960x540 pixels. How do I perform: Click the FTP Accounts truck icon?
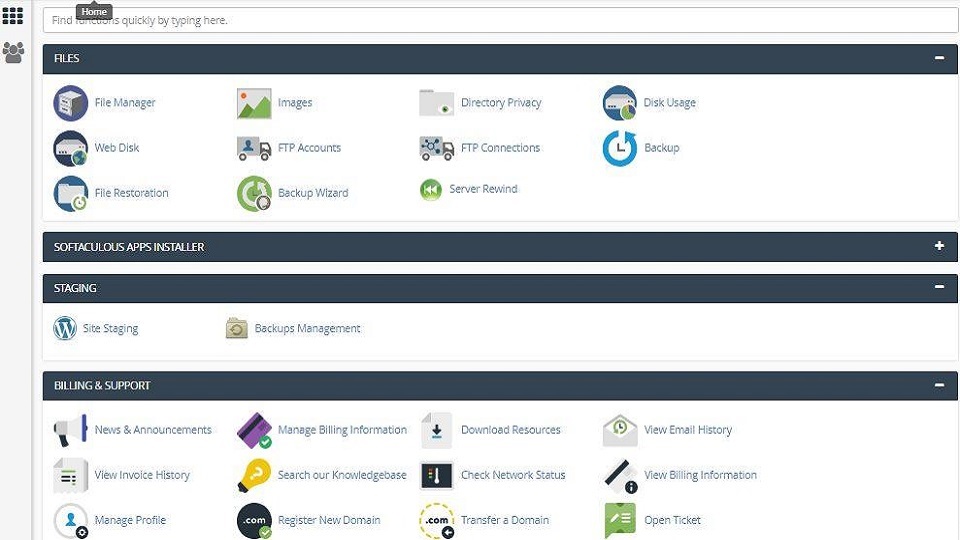254,148
